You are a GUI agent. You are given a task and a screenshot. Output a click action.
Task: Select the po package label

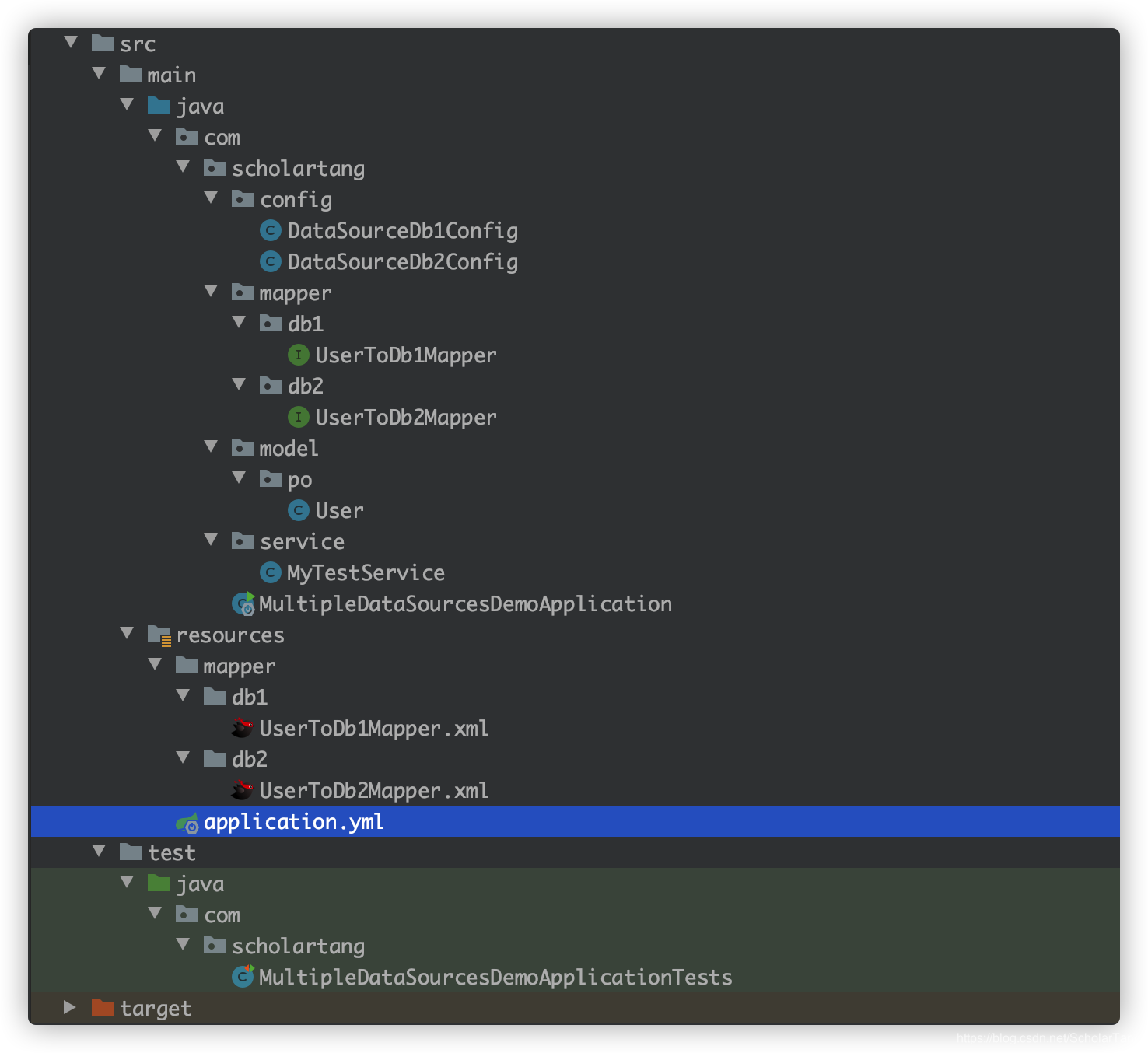pos(299,481)
